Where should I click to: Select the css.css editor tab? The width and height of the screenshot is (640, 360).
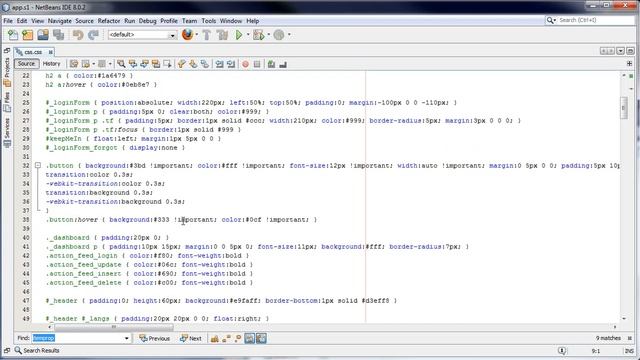tap(33, 52)
